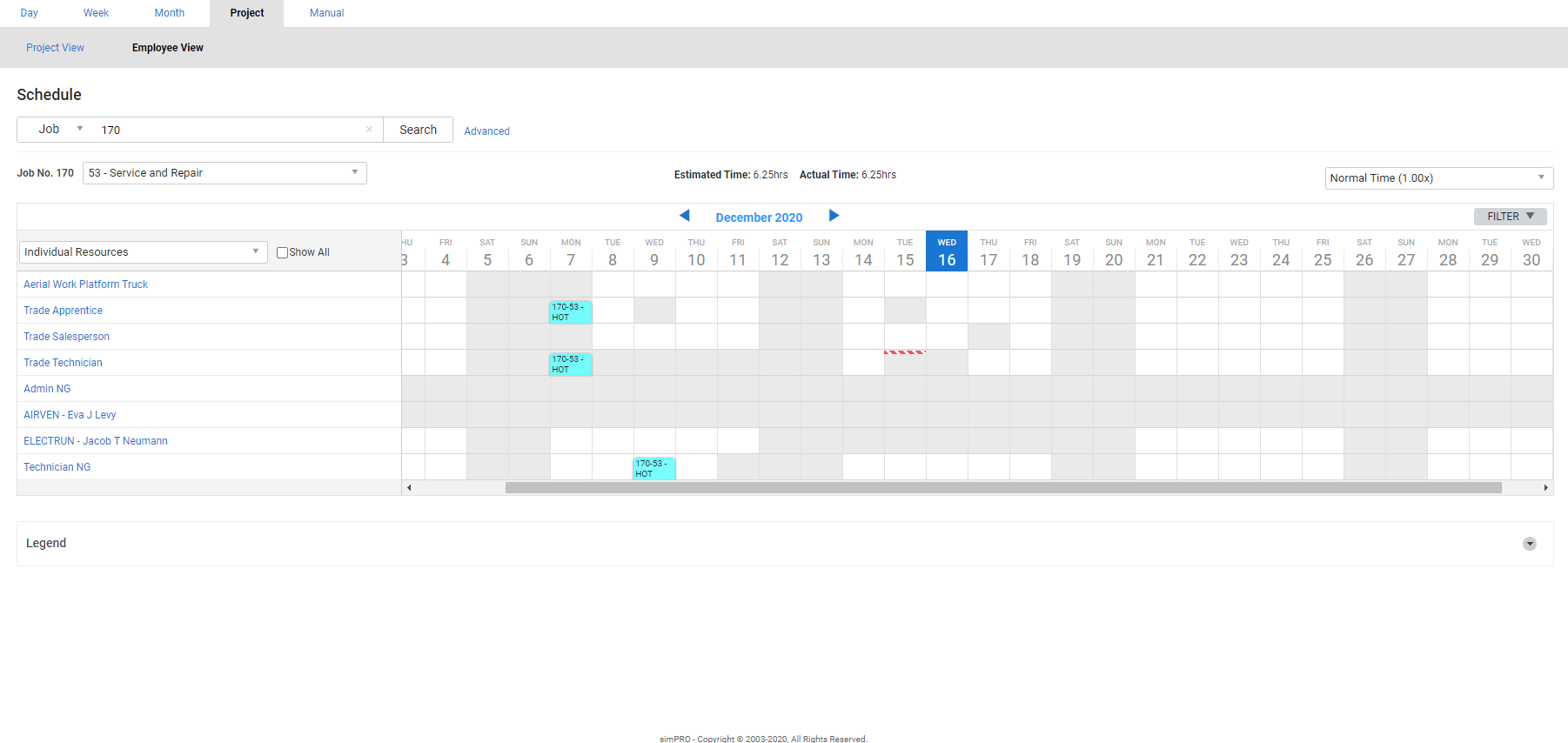The height and width of the screenshot is (743, 1568).
Task: Click the December 2020 month label
Action: pyautogui.click(x=759, y=218)
